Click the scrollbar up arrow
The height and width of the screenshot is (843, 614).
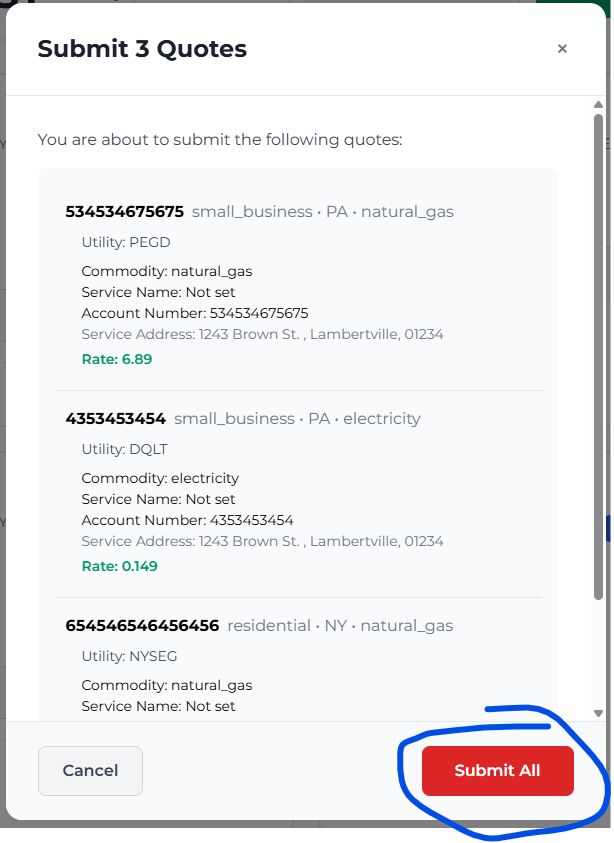pos(598,105)
